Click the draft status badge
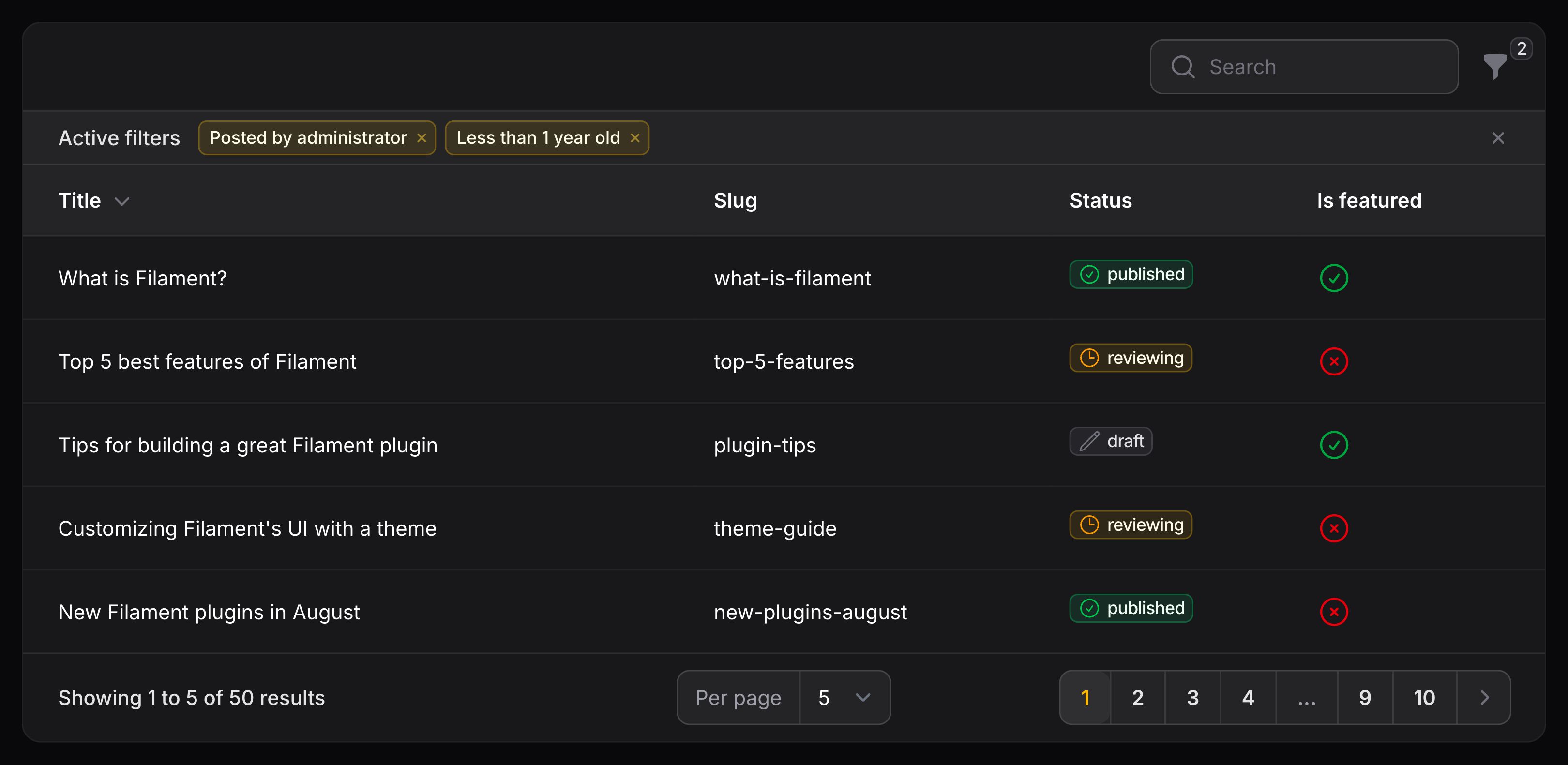Screen dimensions: 1568x765 click(x=1111, y=441)
